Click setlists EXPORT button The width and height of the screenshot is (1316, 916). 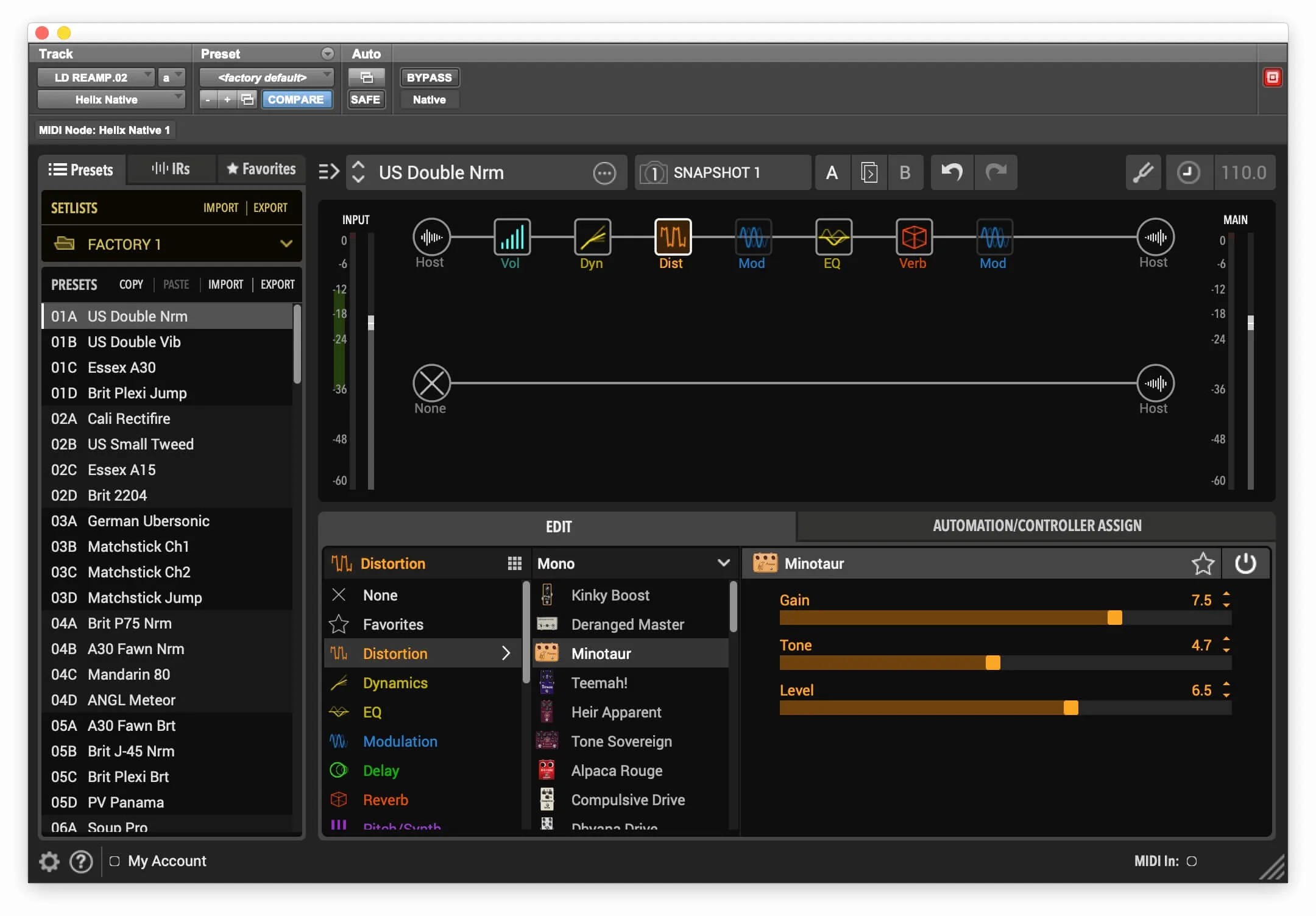tap(271, 208)
